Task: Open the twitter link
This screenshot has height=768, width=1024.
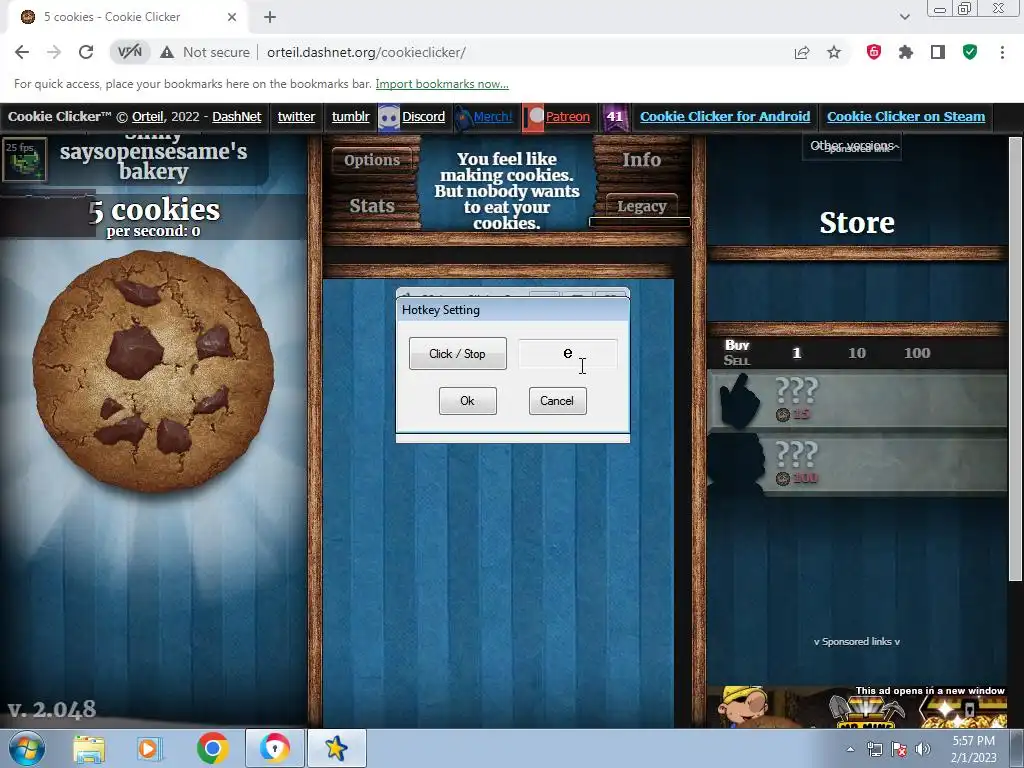Action: point(296,117)
